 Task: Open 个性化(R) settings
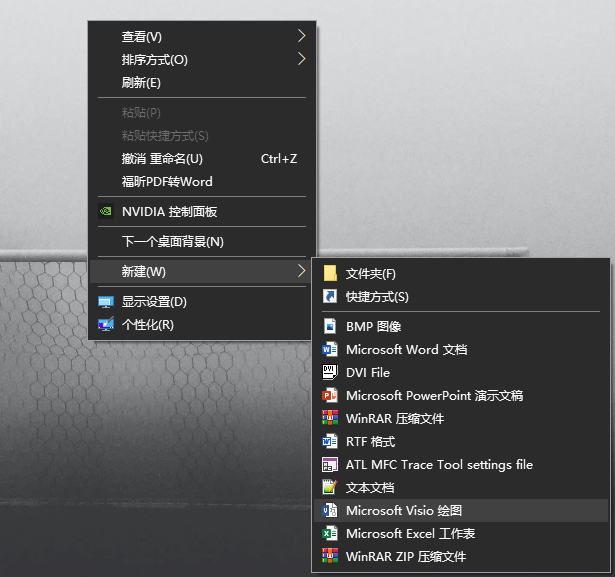pyautogui.click(x=202, y=325)
